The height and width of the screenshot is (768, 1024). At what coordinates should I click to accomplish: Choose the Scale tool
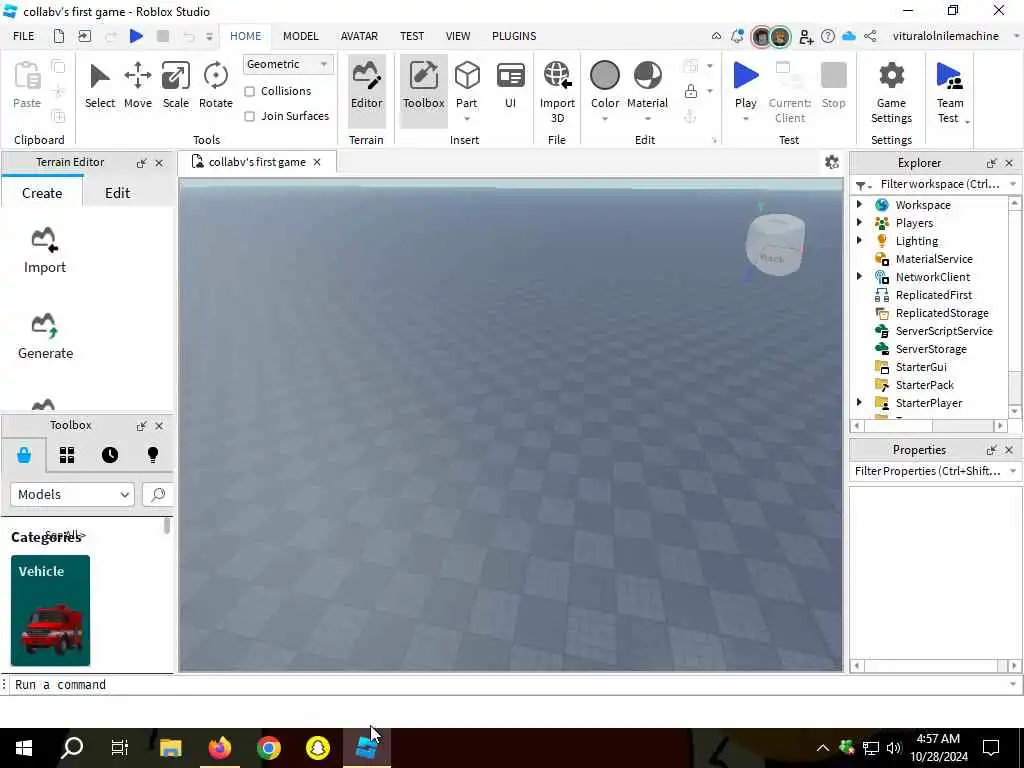(x=176, y=85)
